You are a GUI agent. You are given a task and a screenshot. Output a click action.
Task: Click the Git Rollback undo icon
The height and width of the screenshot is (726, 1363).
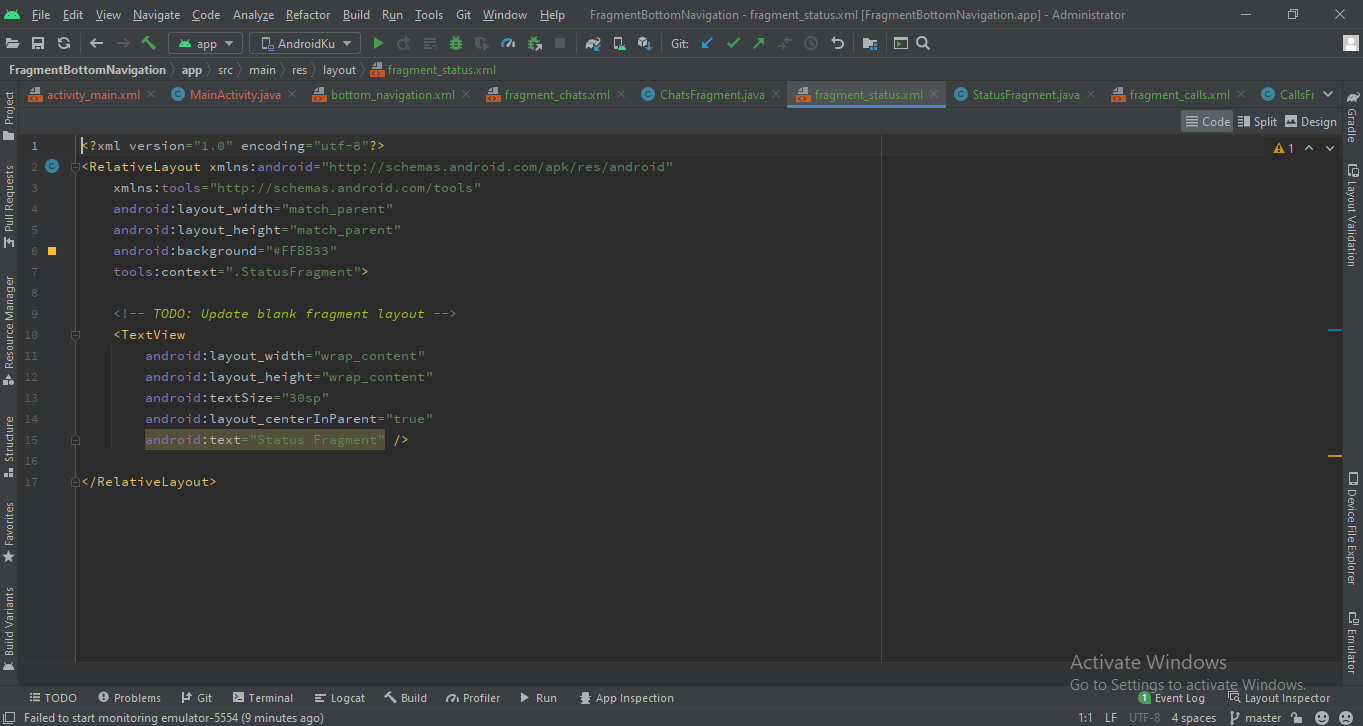click(837, 43)
